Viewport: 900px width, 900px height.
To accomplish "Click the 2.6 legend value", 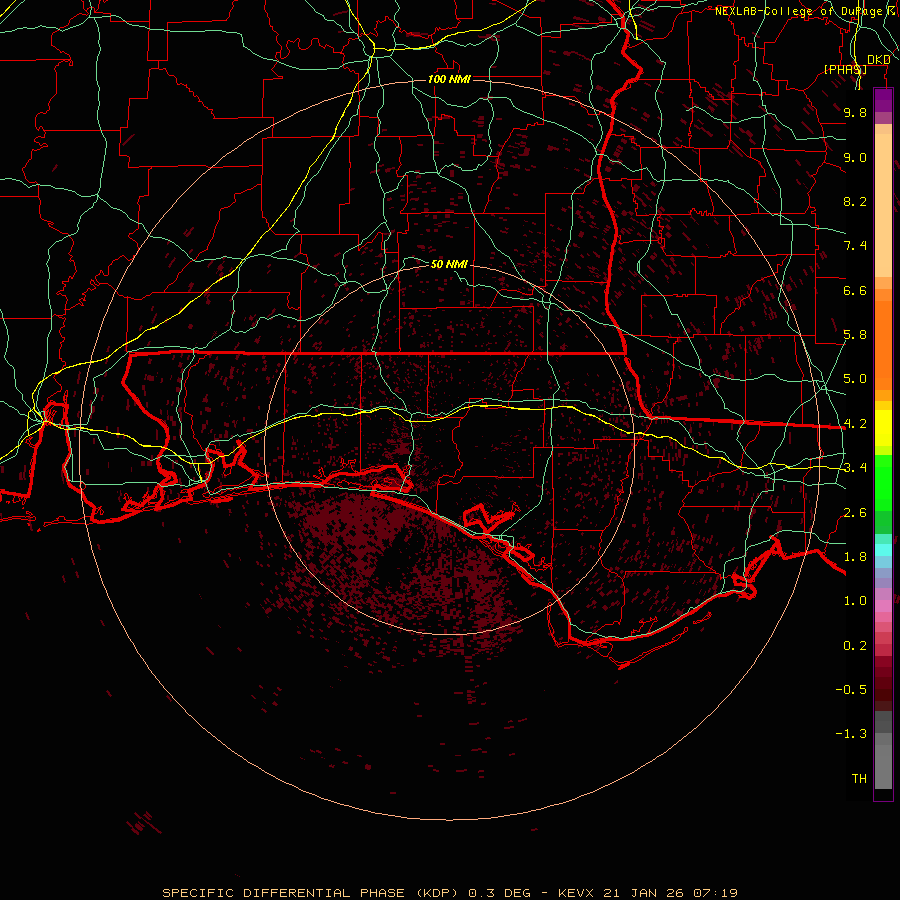I will (855, 513).
